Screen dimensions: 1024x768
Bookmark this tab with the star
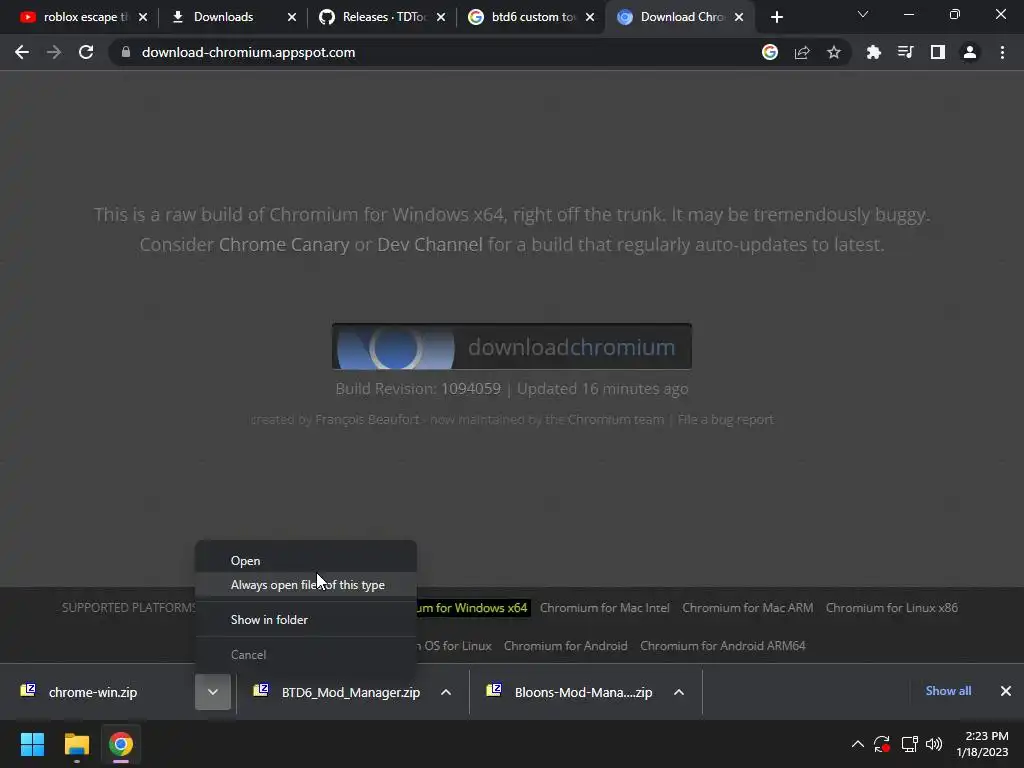pyautogui.click(x=834, y=52)
